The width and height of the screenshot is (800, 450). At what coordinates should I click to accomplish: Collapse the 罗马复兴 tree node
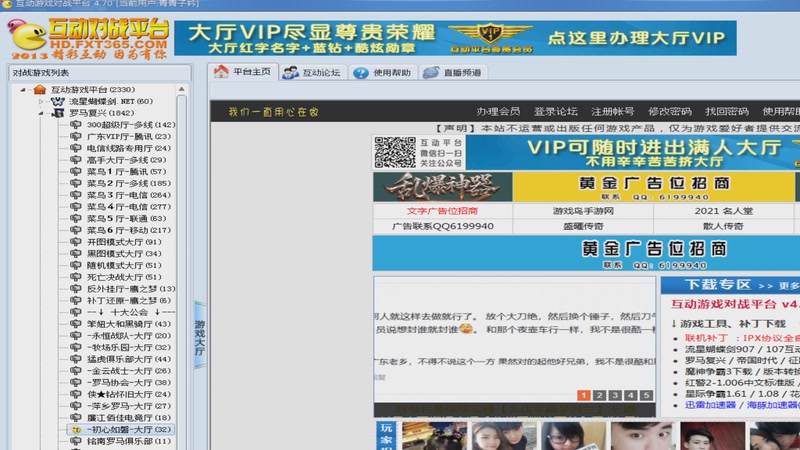(41, 113)
